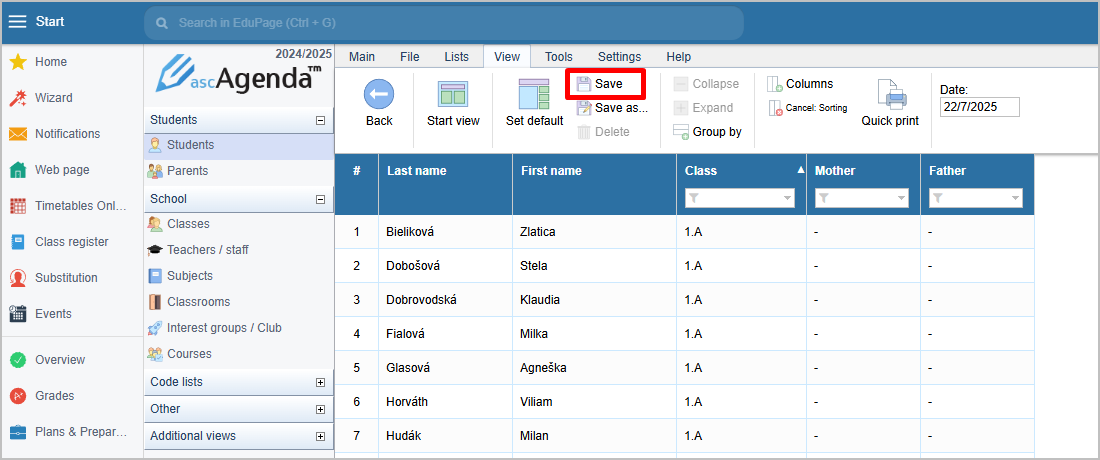The height and width of the screenshot is (460, 1100).
Task: Click the Group by button
Action: click(707, 132)
